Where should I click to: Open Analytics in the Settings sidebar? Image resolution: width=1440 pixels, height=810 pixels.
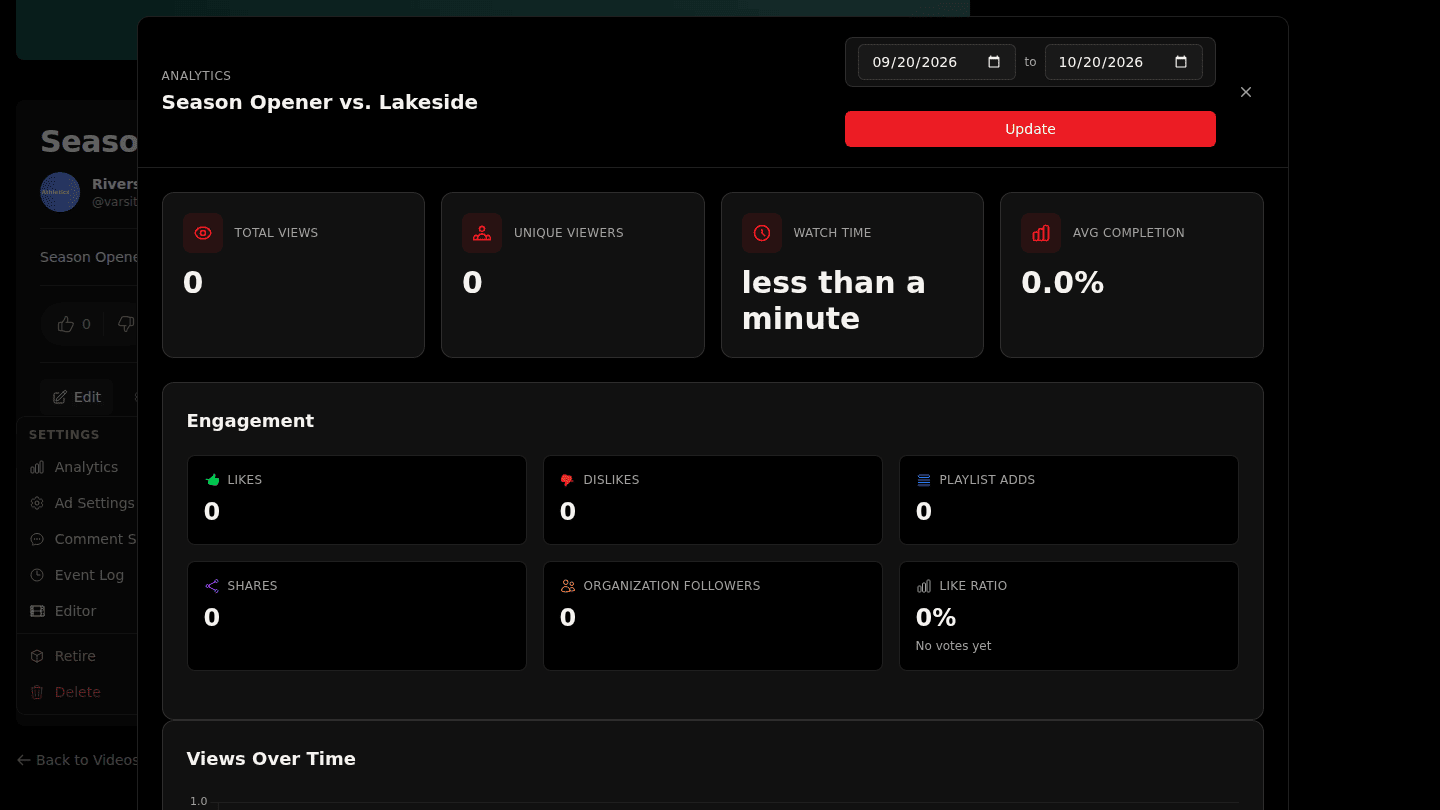(77, 467)
